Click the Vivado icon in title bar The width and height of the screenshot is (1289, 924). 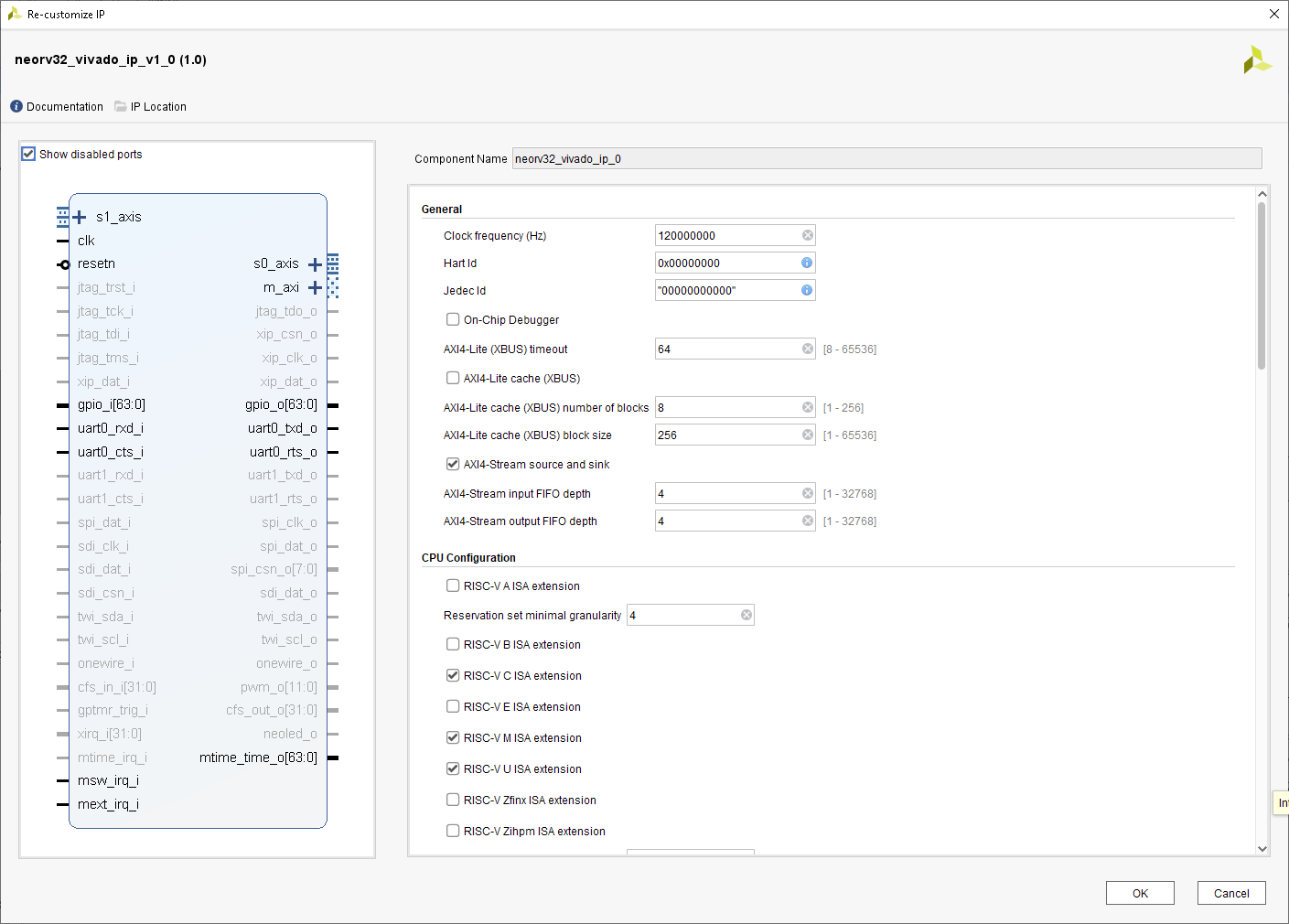click(15, 14)
